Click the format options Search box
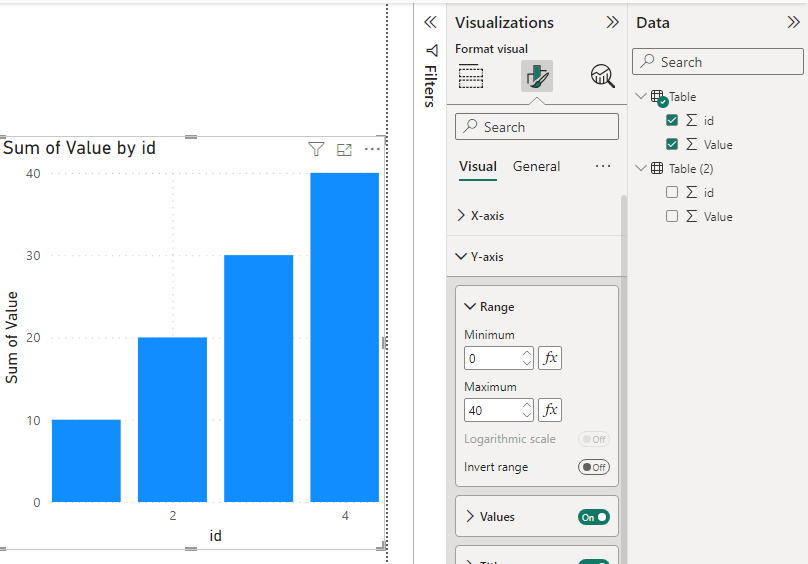 [x=536, y=127]
